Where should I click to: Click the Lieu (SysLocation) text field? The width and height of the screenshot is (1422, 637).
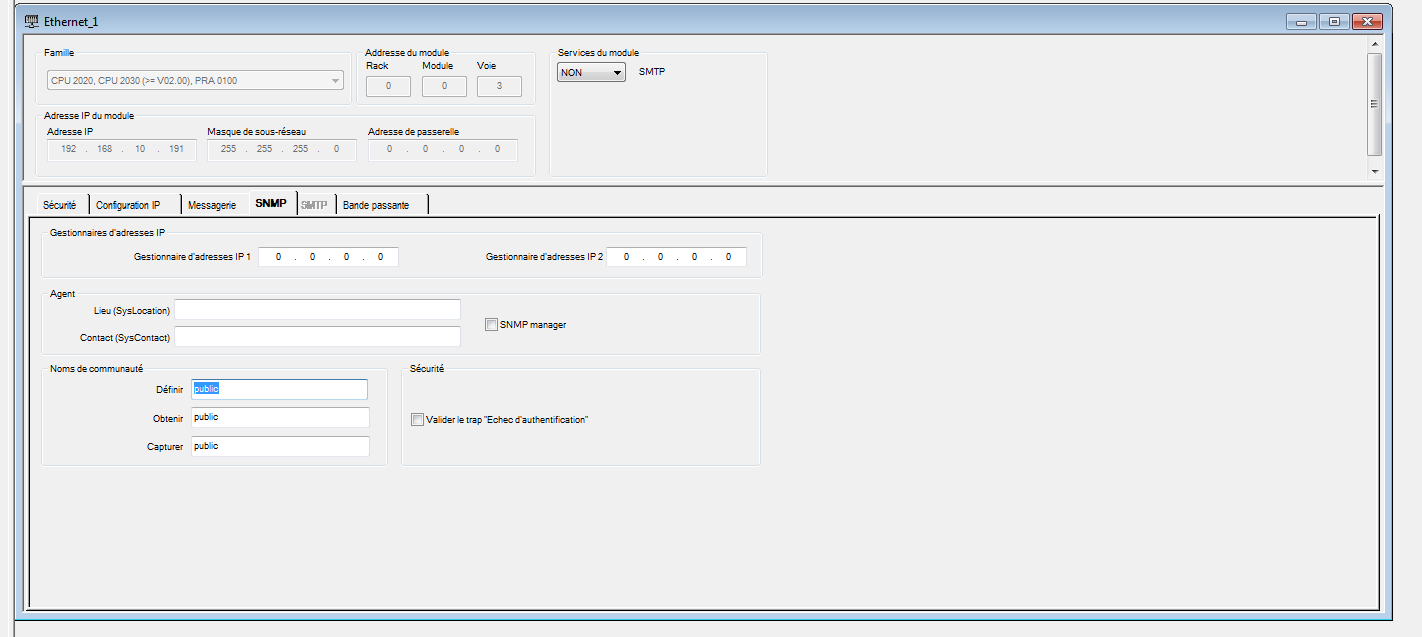[317, 310]
